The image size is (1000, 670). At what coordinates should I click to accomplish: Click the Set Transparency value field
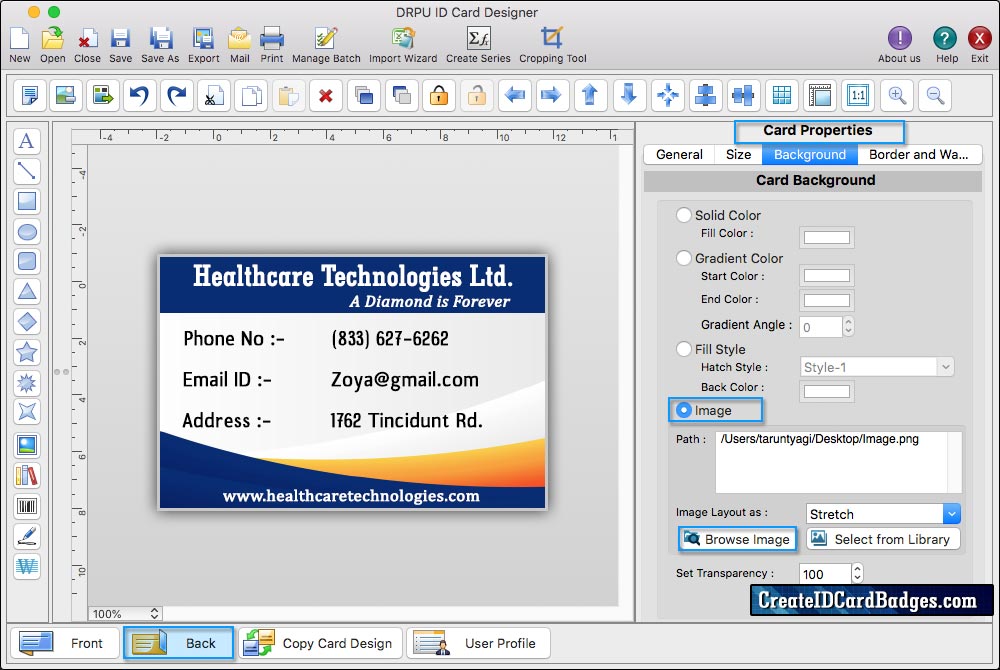[825, 574]
